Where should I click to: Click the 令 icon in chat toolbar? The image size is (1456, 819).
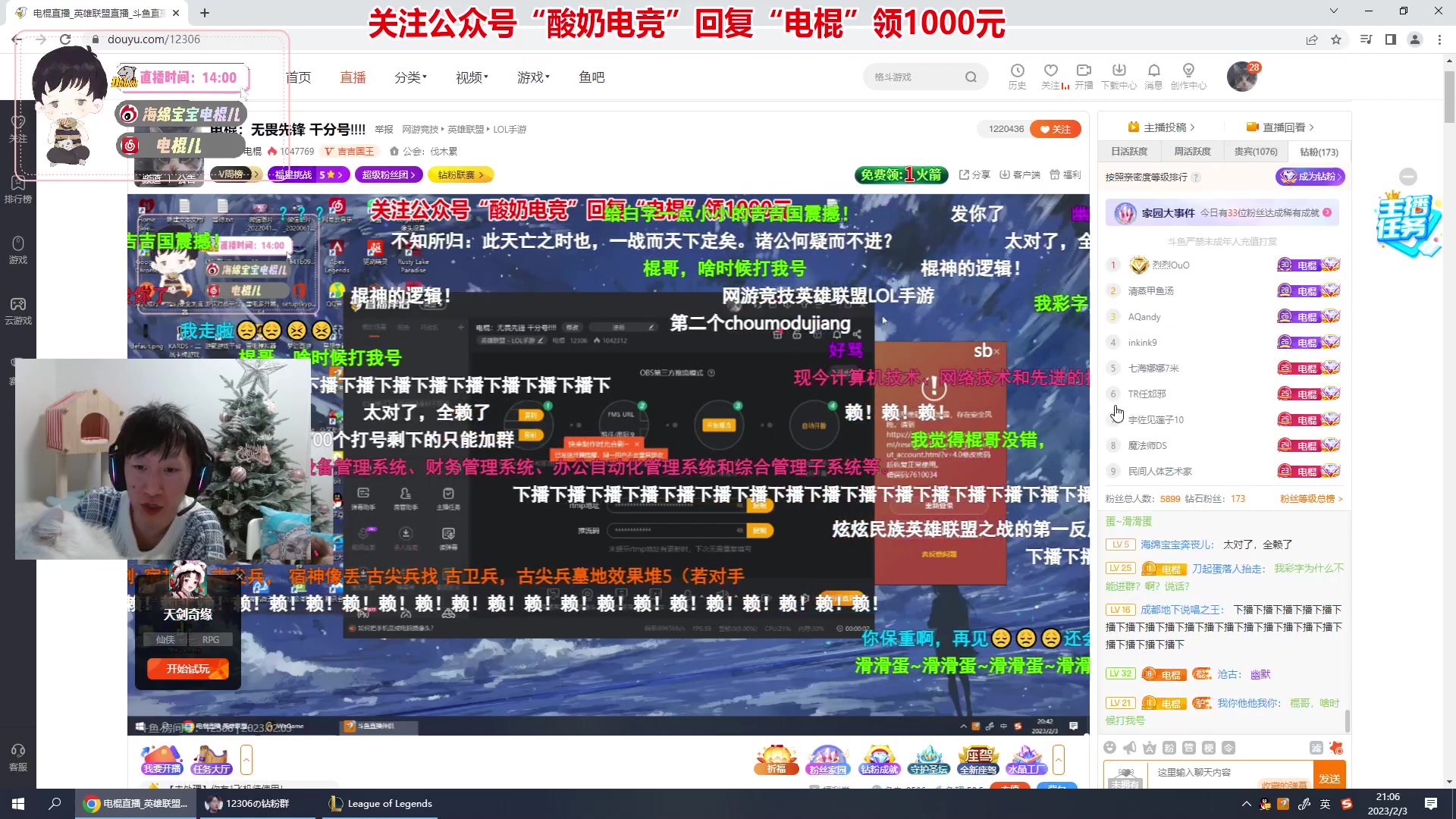point(1228,748)
